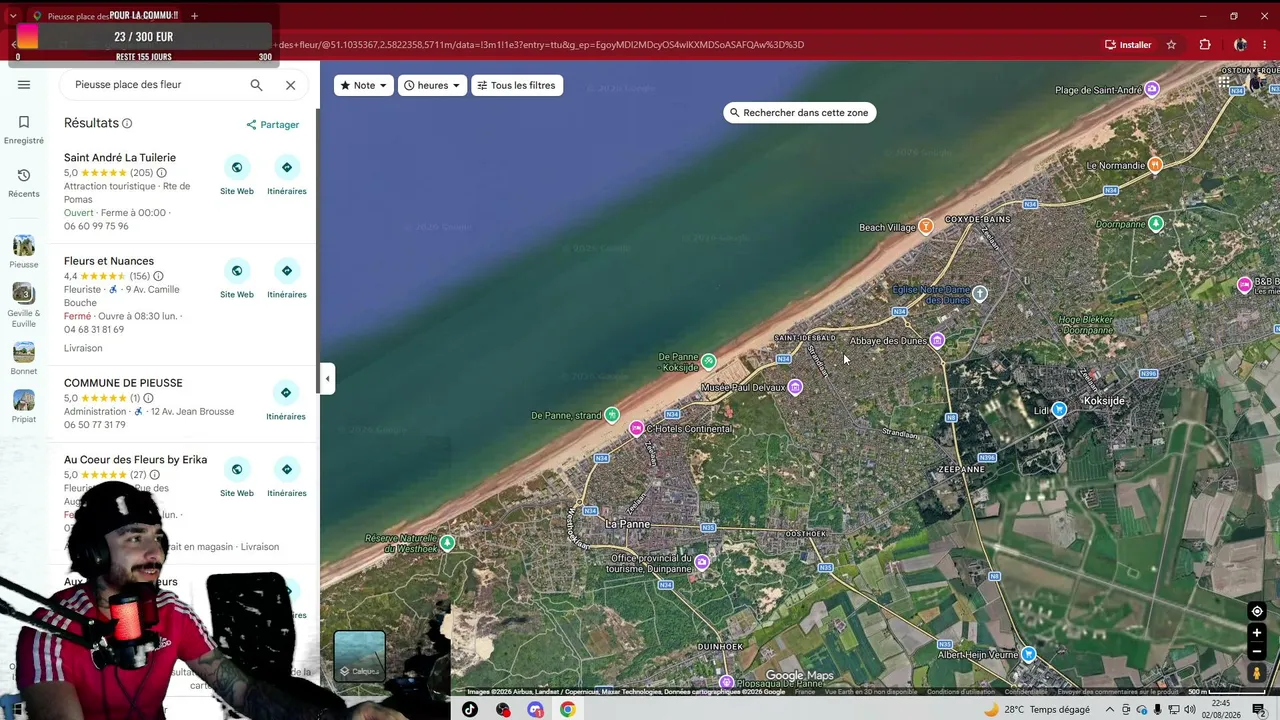This screenshot has height=720, width=1280.
Task: Open the Fleurs et Nuances result
Action: click(x=109, y=261)
